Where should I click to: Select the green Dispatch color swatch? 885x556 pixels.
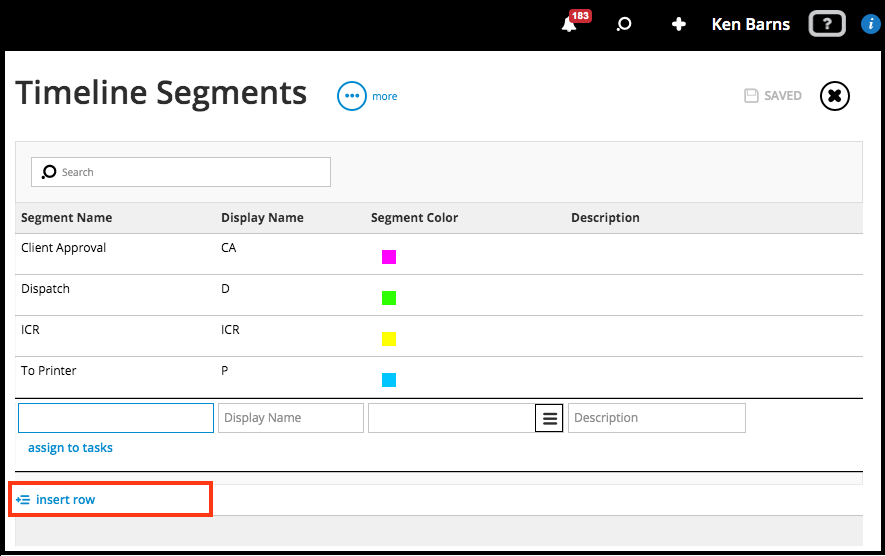click(389, 298)
